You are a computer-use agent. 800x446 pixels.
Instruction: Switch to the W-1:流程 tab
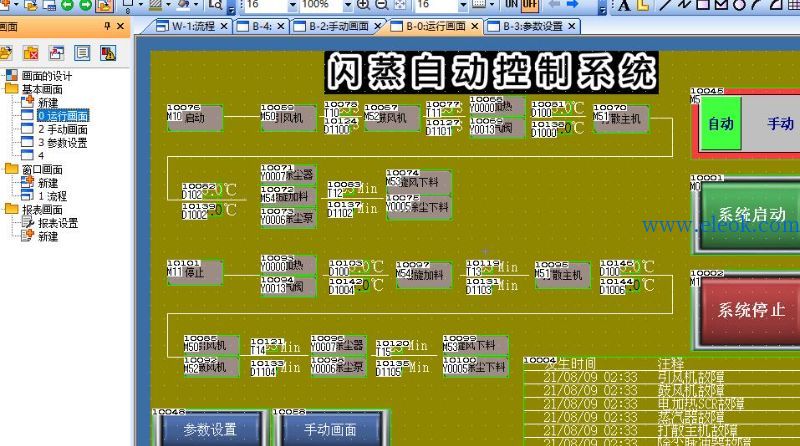(x=193, y=26)
